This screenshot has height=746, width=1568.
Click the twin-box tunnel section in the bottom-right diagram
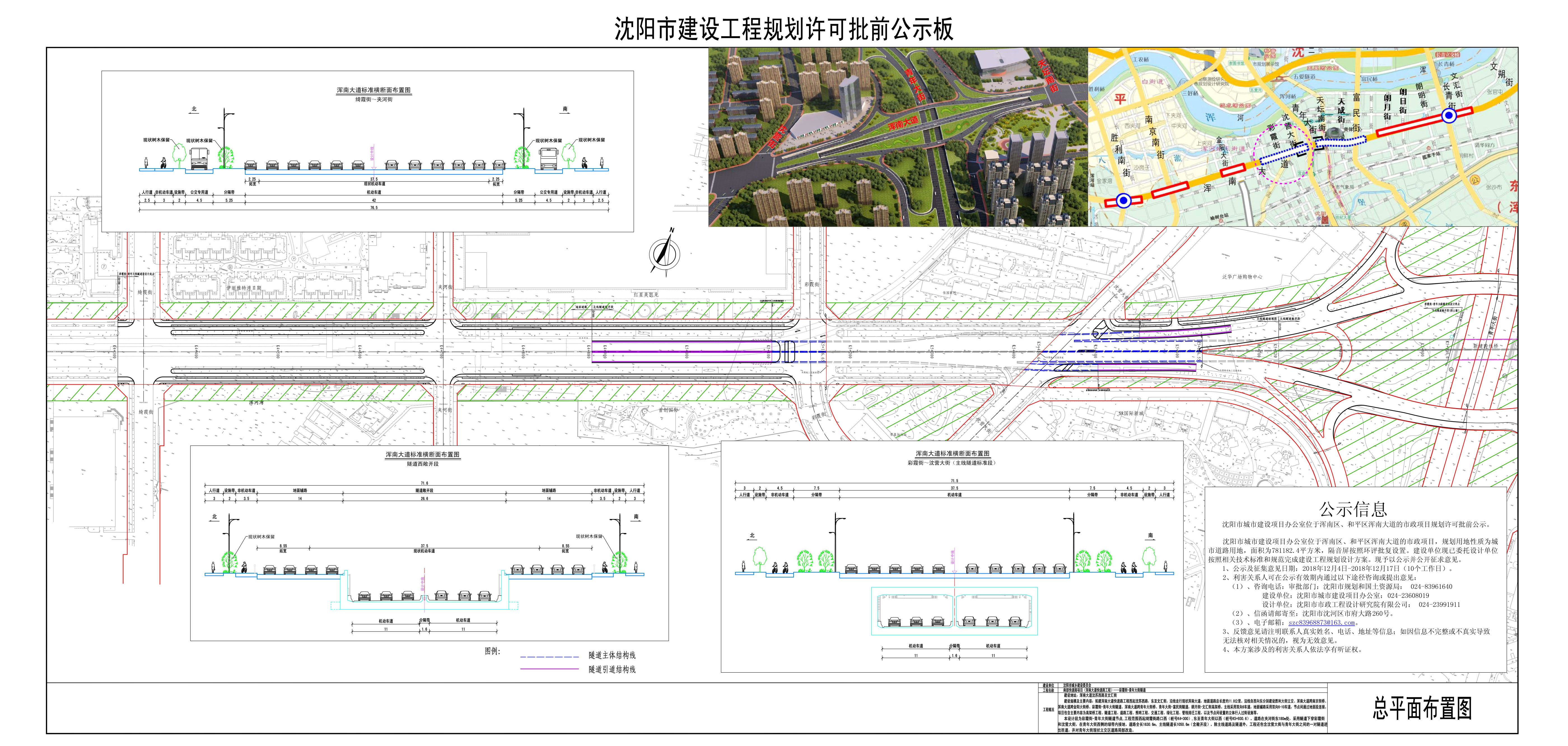[955, 611]
